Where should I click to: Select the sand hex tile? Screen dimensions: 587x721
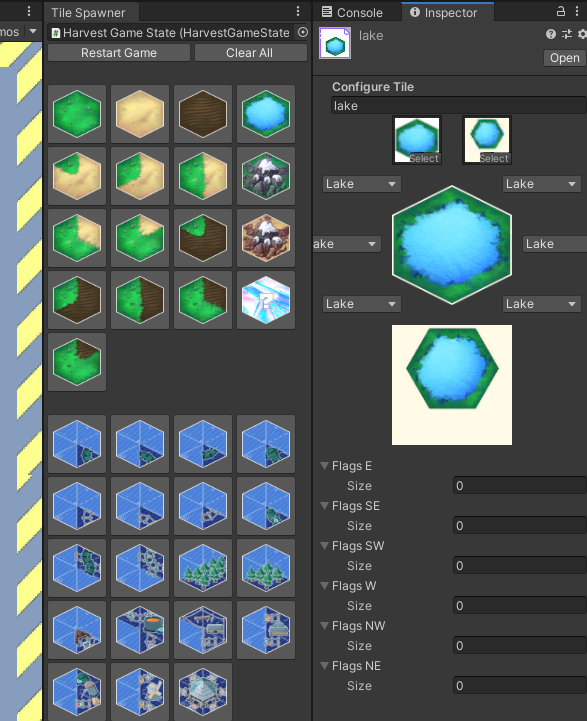(x=140, y=114)
